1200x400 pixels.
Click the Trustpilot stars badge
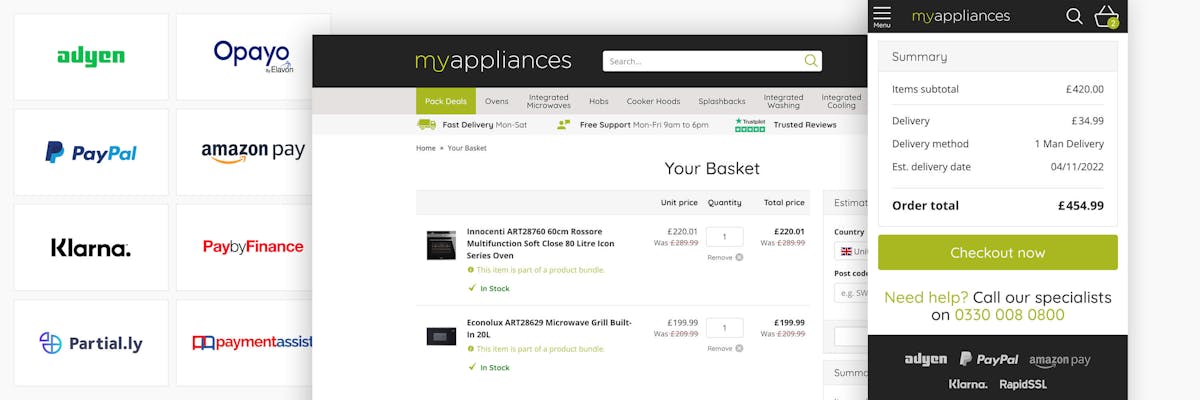(x=750, y=124)
